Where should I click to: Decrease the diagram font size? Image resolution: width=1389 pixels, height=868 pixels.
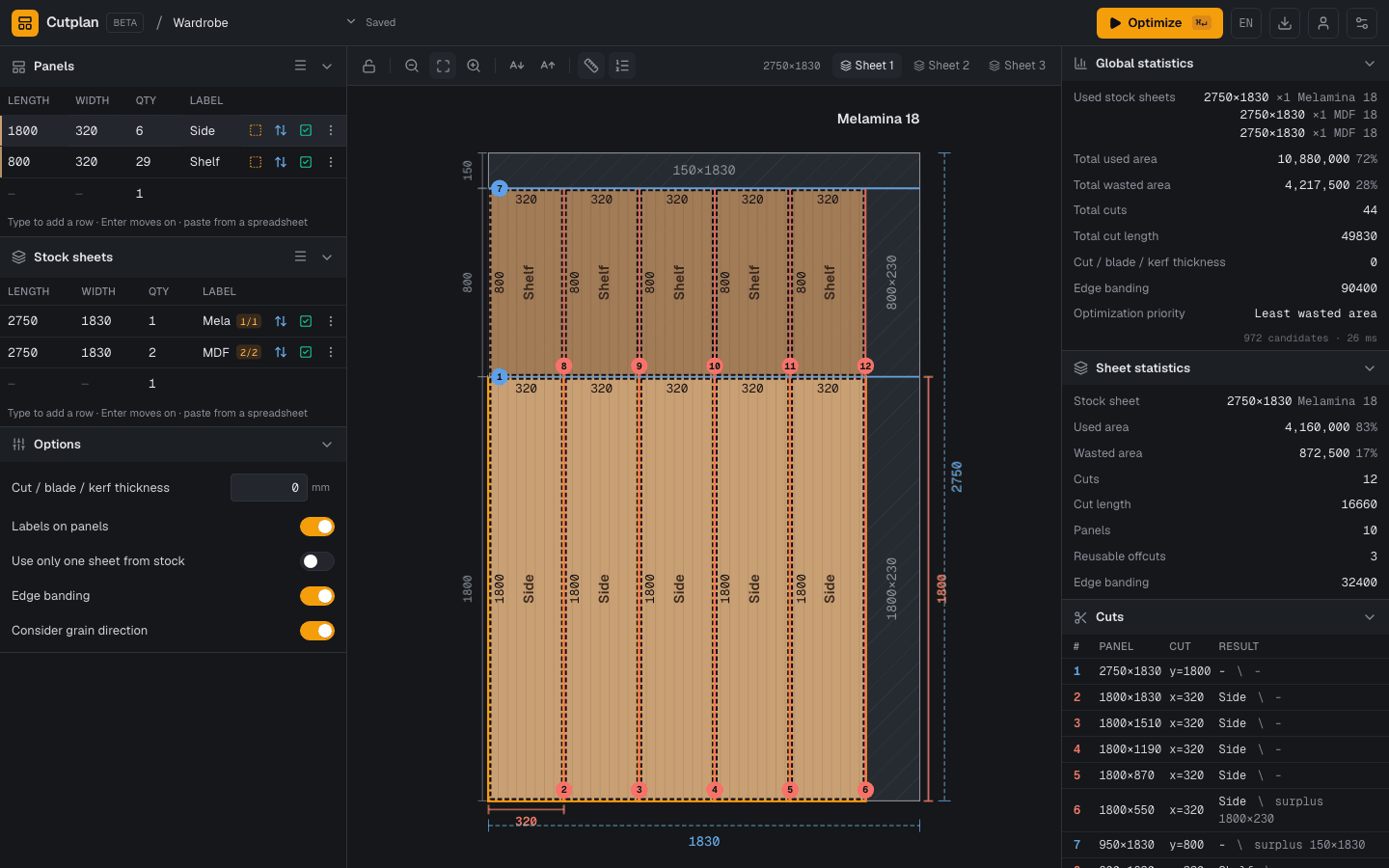tap(517, 66)
